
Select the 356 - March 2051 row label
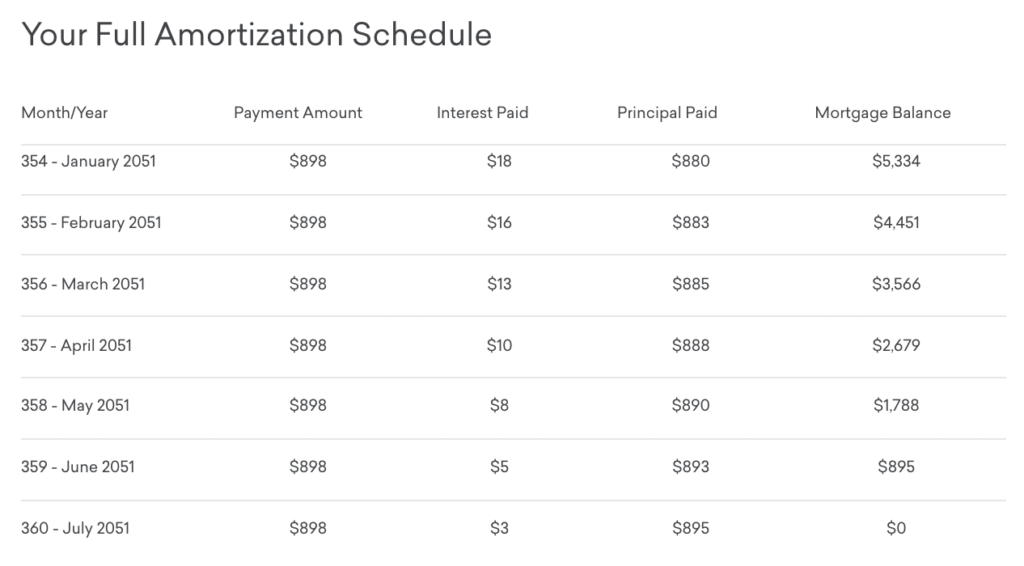point(83,284)
